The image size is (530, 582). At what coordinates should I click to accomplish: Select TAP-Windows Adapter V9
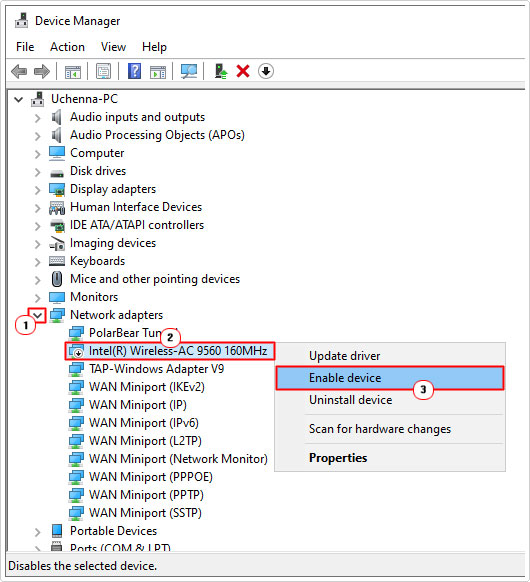coord(156,369)
